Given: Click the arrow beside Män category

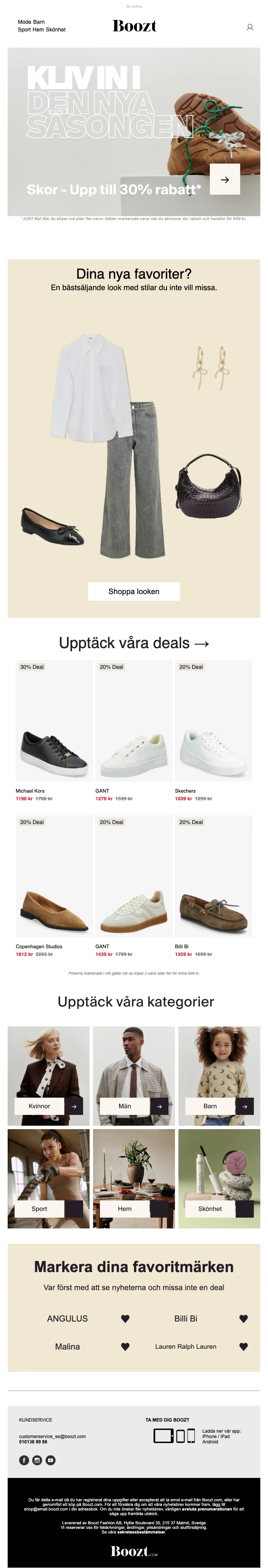Looking at the screenshot, I should pos(159,1106).
